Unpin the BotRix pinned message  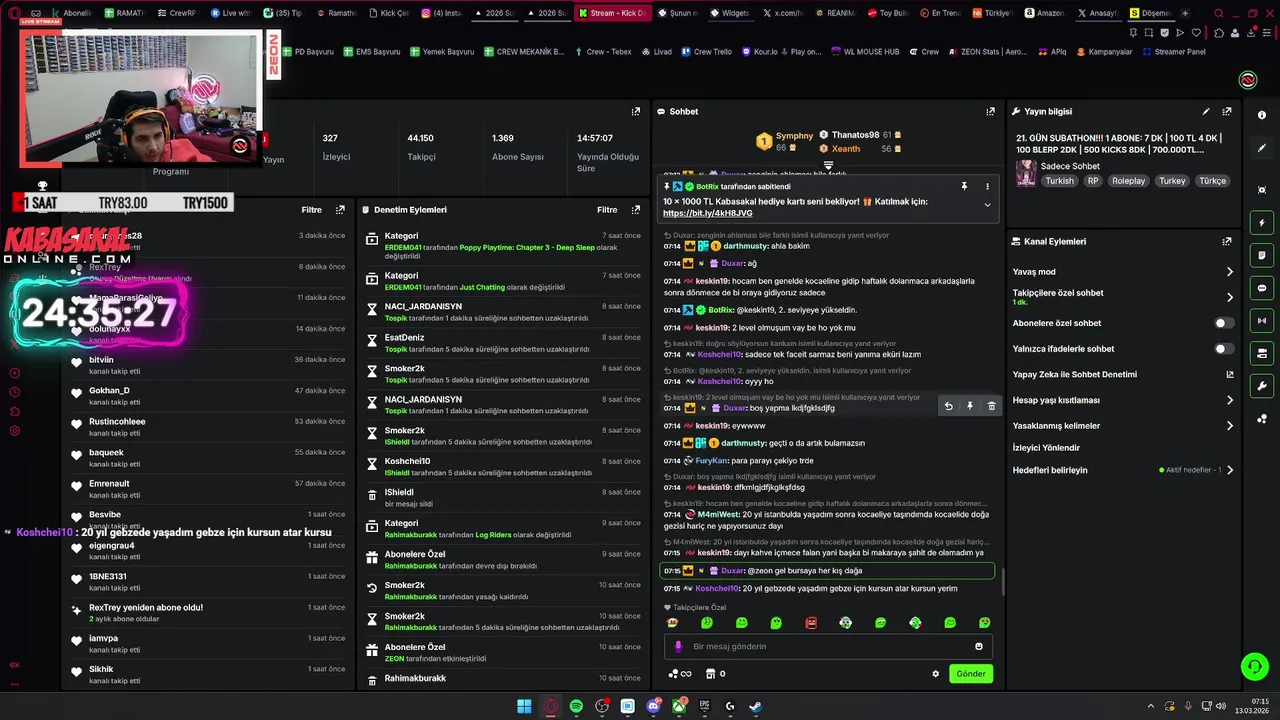tap(964, 186)
